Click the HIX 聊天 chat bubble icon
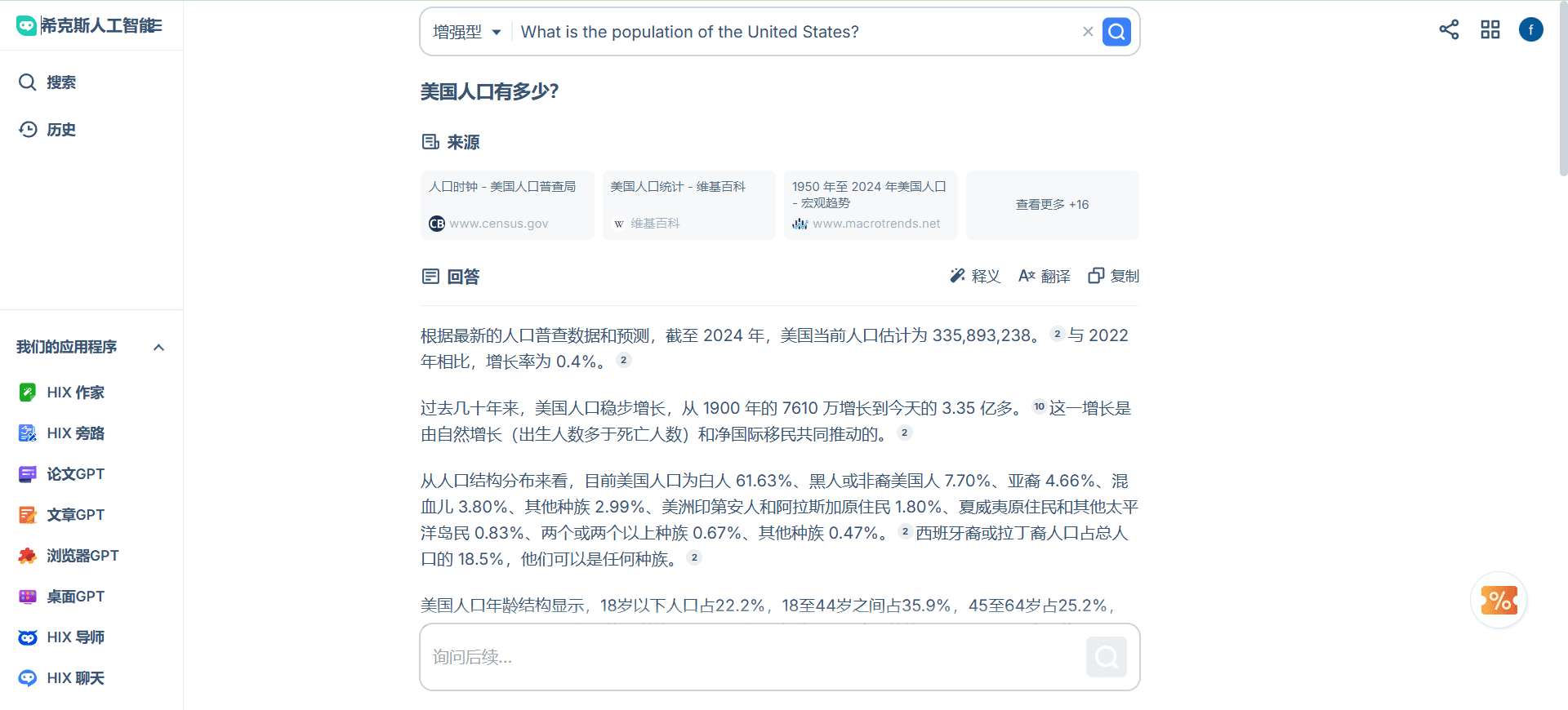This screenshot has height=710, width=1568. click(x=28, y=678)
